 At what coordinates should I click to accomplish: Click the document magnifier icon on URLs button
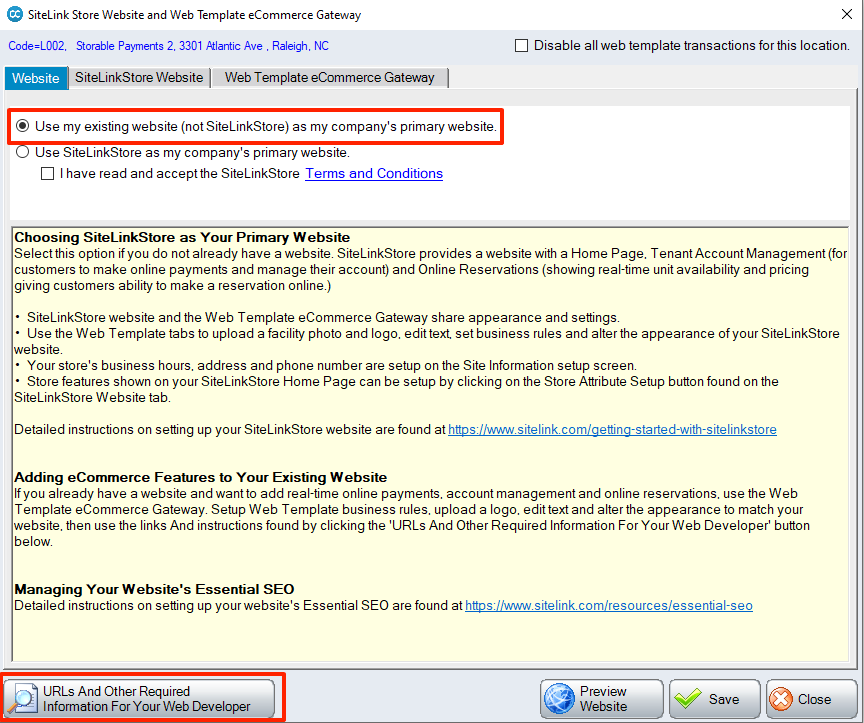coord(21,699)
